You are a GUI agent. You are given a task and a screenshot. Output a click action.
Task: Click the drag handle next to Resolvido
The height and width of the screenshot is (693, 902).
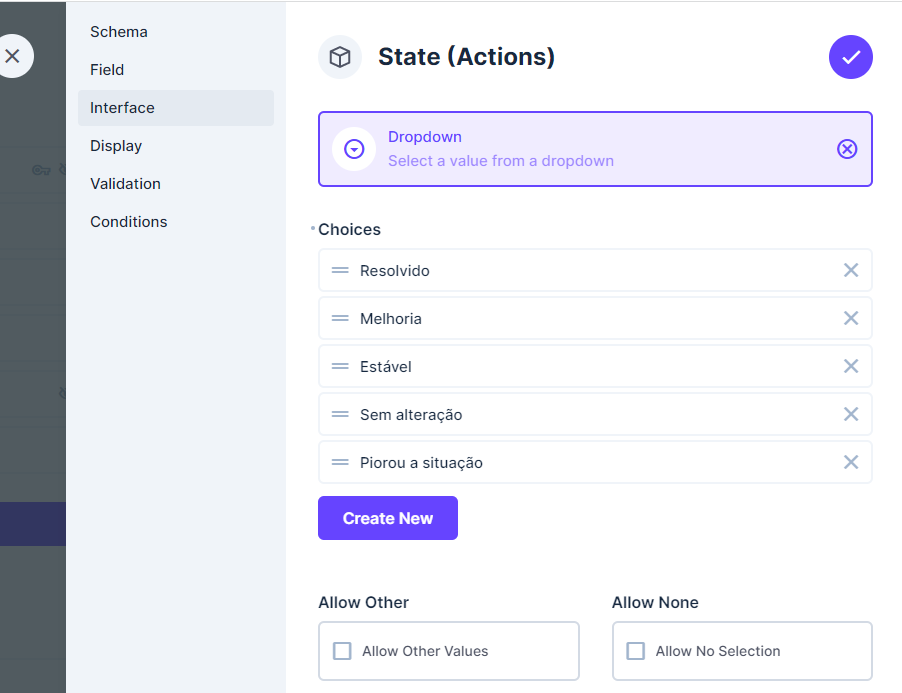click(341, 270)
